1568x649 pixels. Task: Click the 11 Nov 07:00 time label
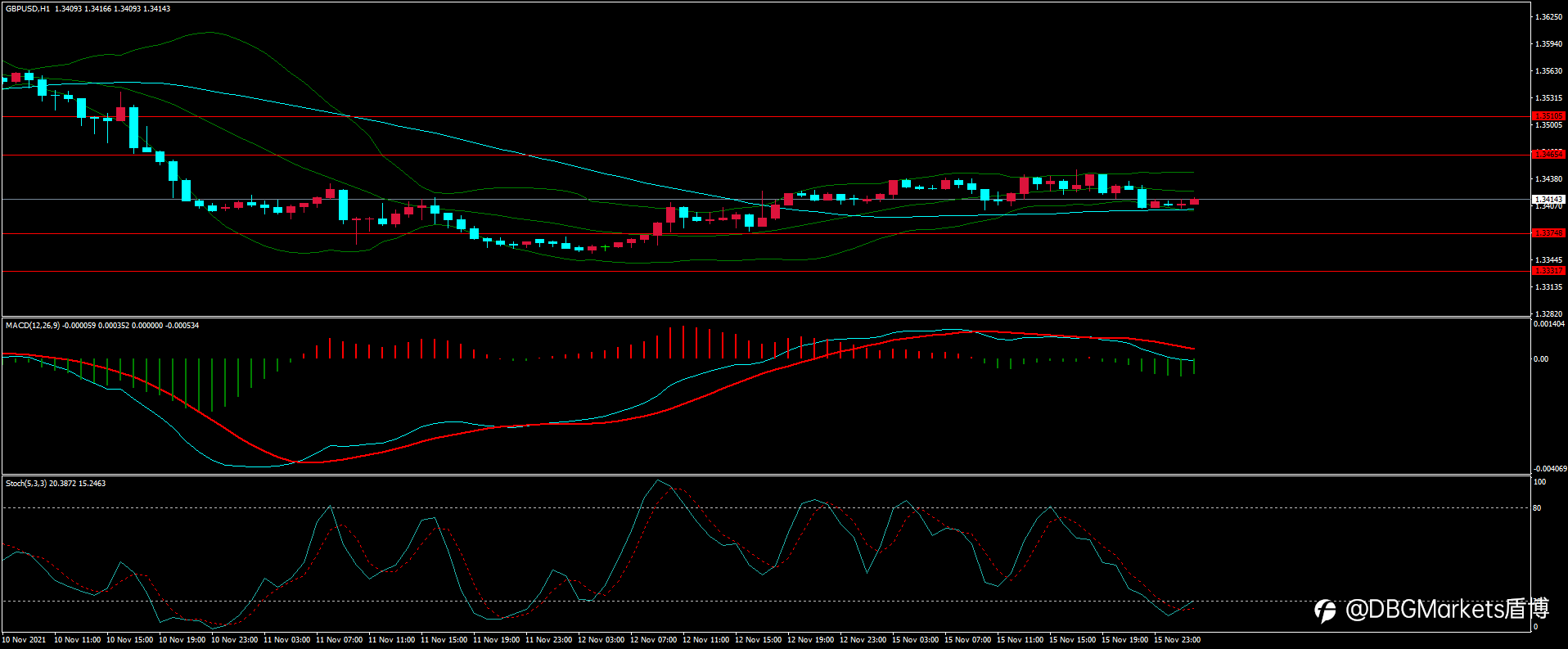pos(339,640)
